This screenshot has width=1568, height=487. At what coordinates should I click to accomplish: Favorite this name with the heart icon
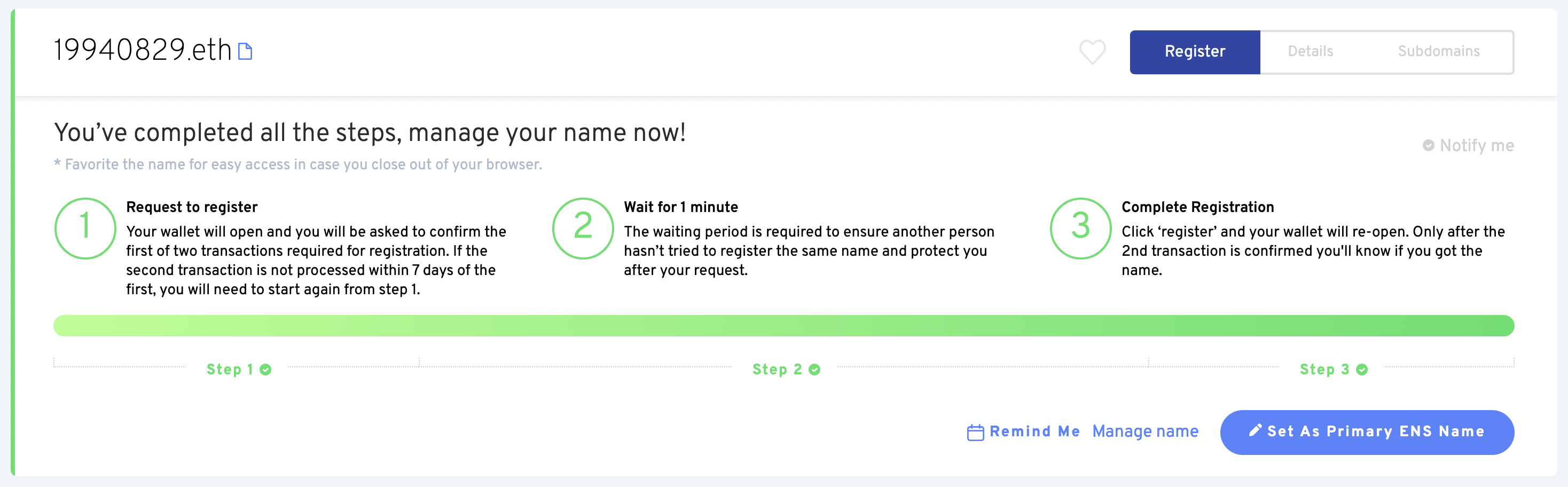pos(1092,52)
